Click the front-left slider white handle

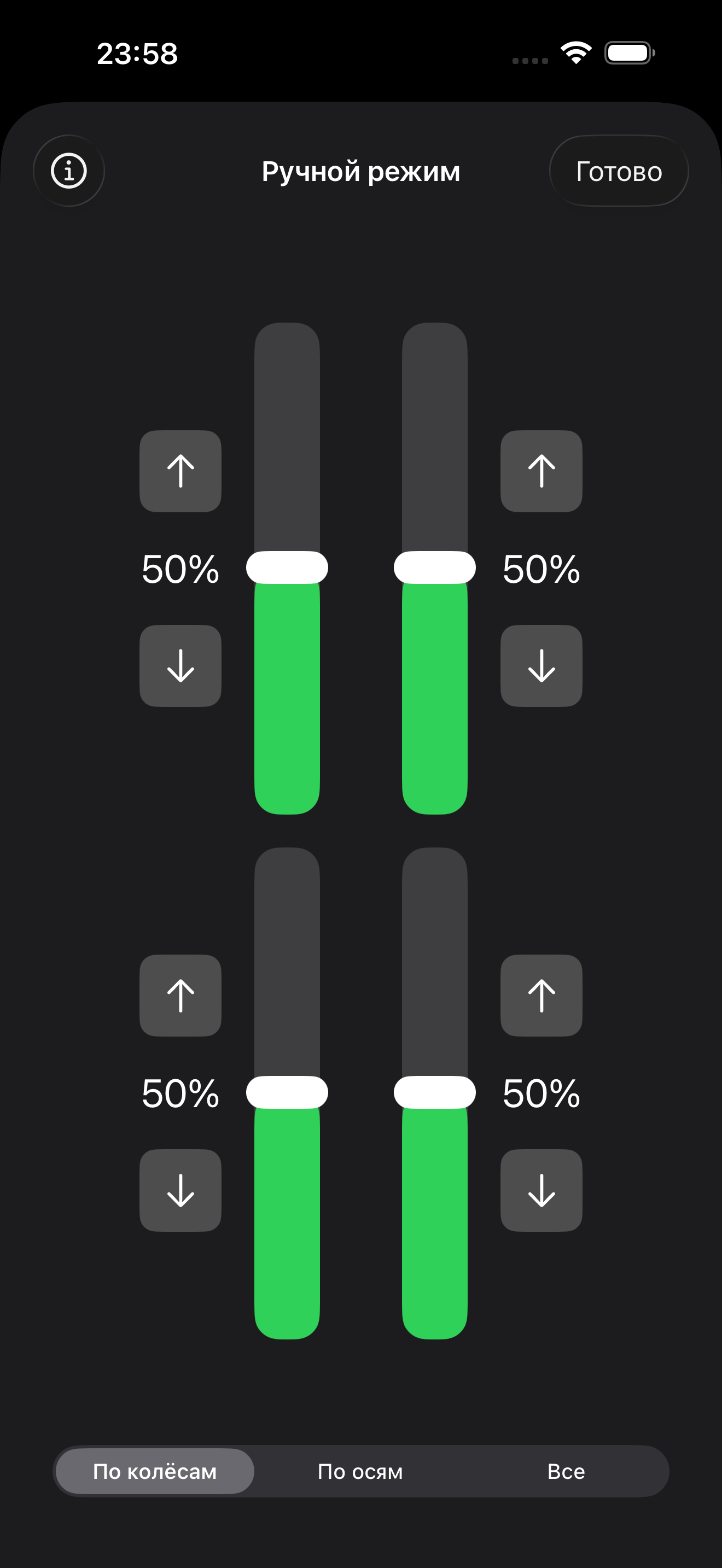pos(287,567)
